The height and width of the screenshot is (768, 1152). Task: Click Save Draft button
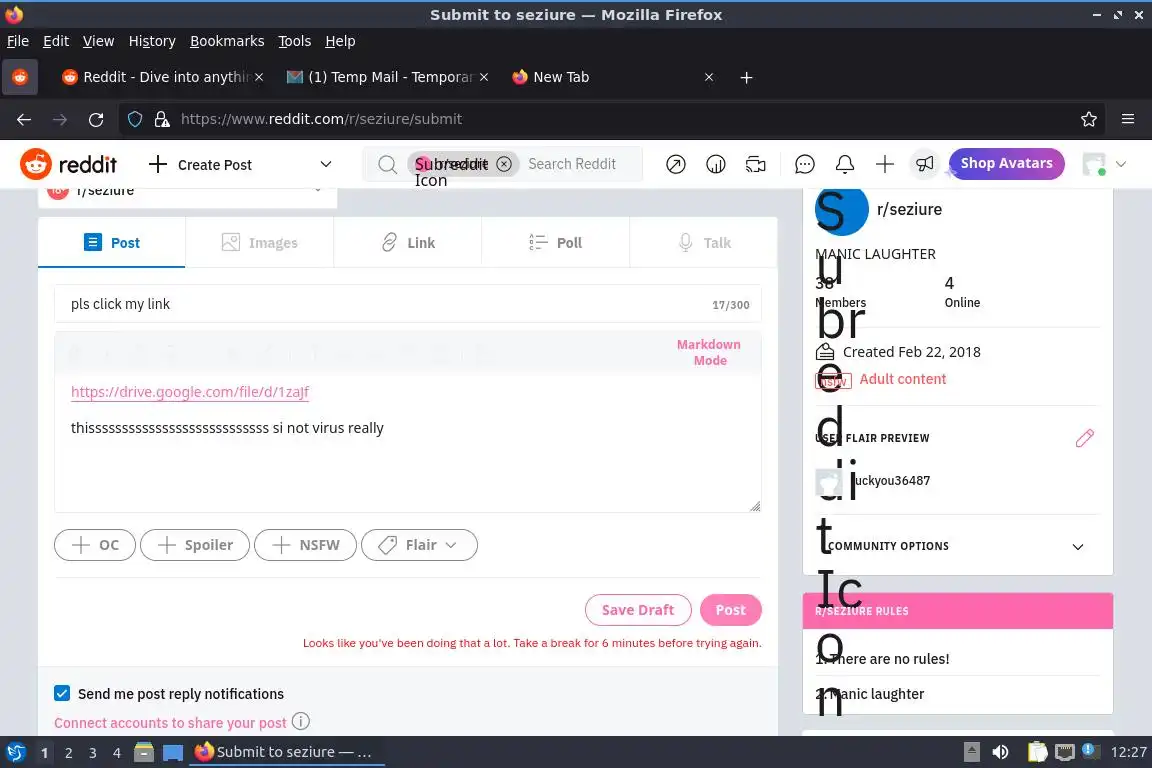[638, 609]
